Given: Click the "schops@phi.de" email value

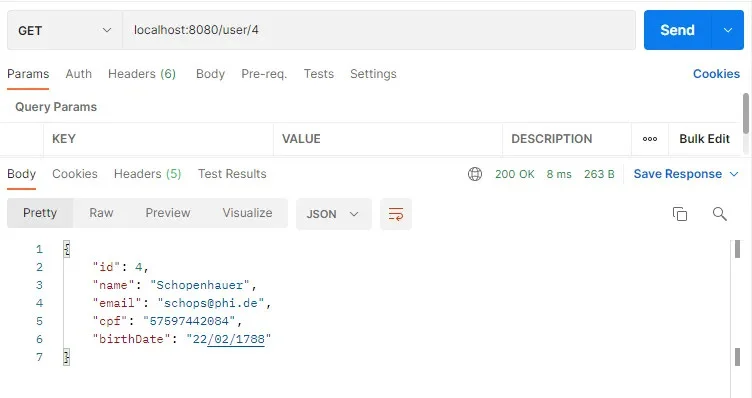Looking at the screenshot, I should pos(211,303).
